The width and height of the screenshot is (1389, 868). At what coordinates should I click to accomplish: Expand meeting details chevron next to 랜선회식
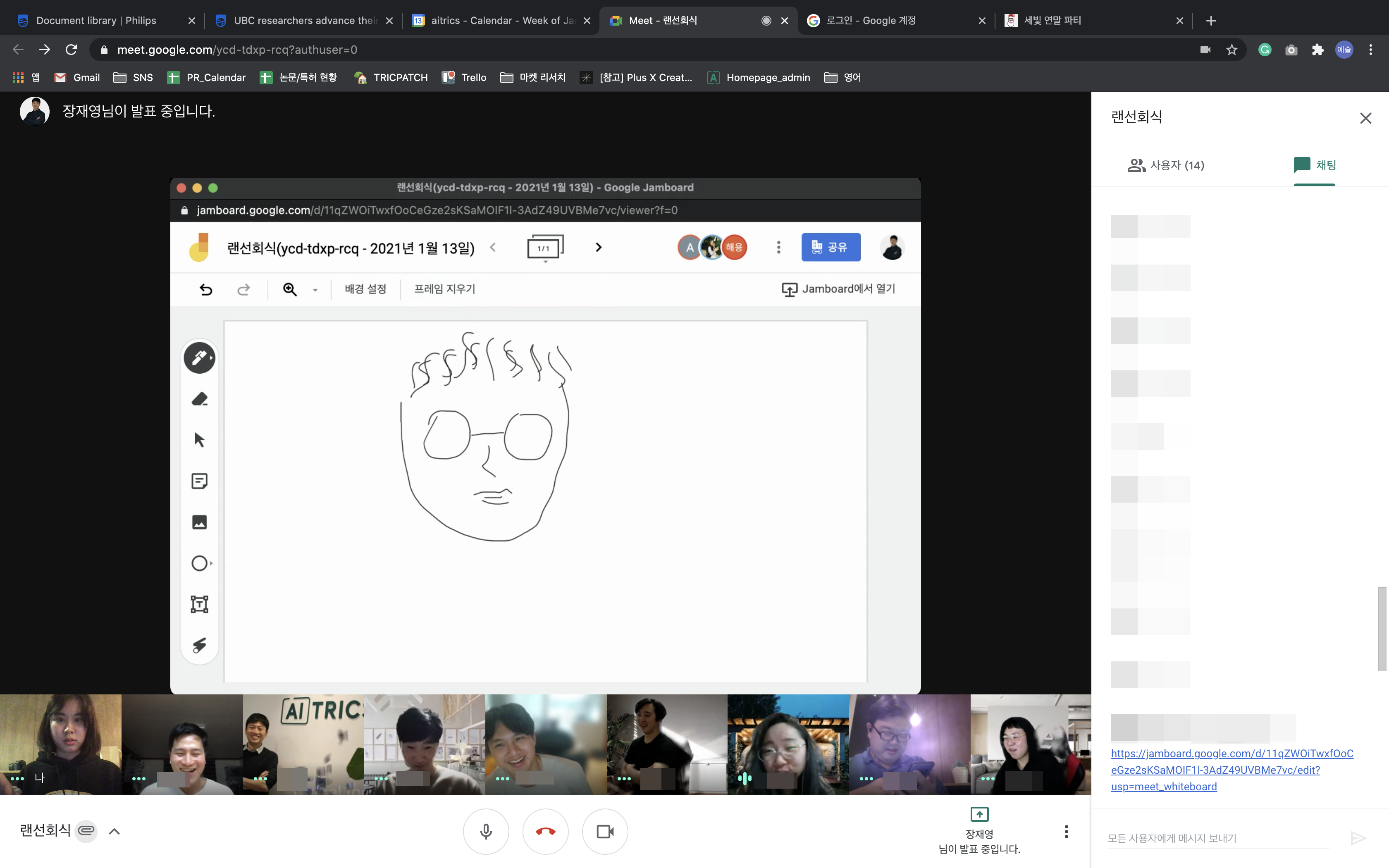[x=114, y=831]
